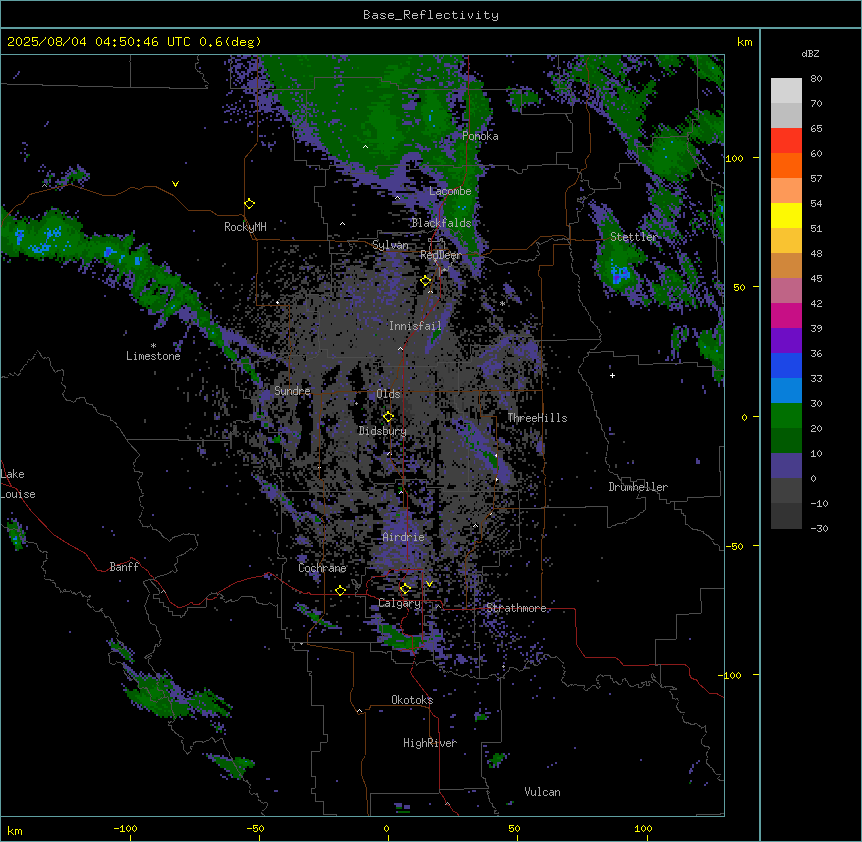
Task: Click the Calgary city label
Action: click(x=400, y=603)
